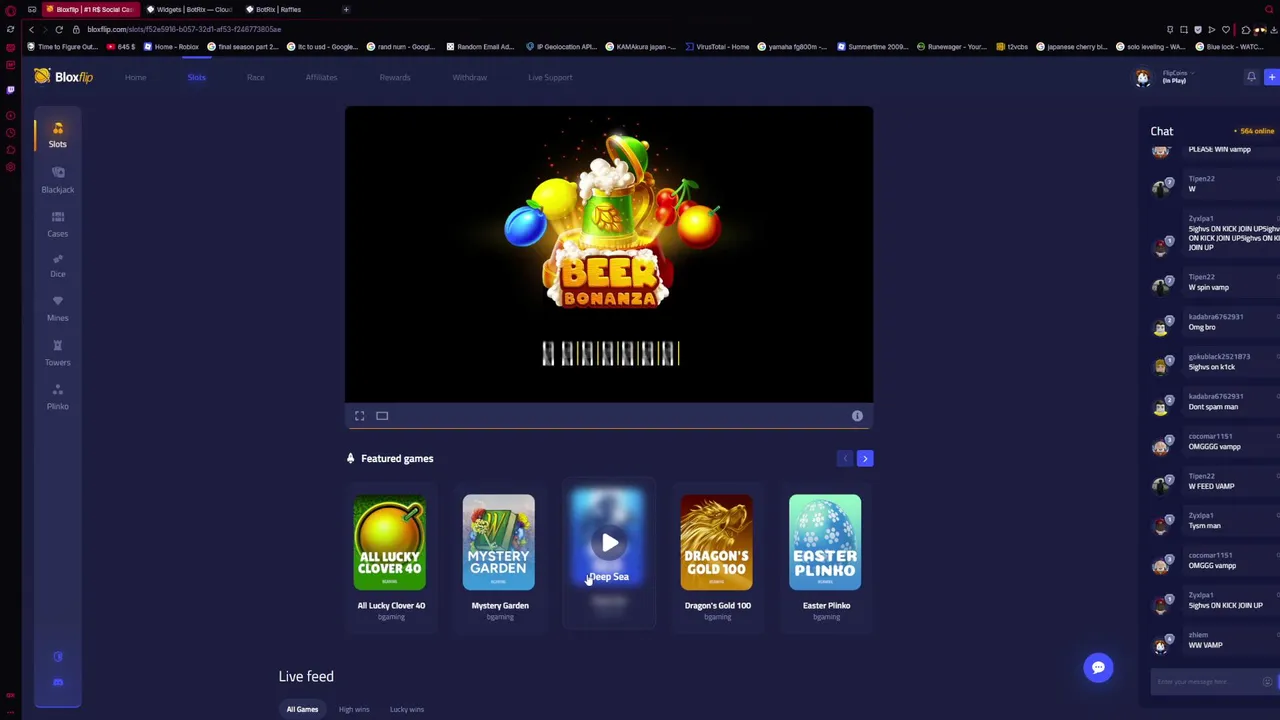The width and height of the screenshot is (1280, 720).
Task: Open the Race page
Action: (x=256, y=77)
